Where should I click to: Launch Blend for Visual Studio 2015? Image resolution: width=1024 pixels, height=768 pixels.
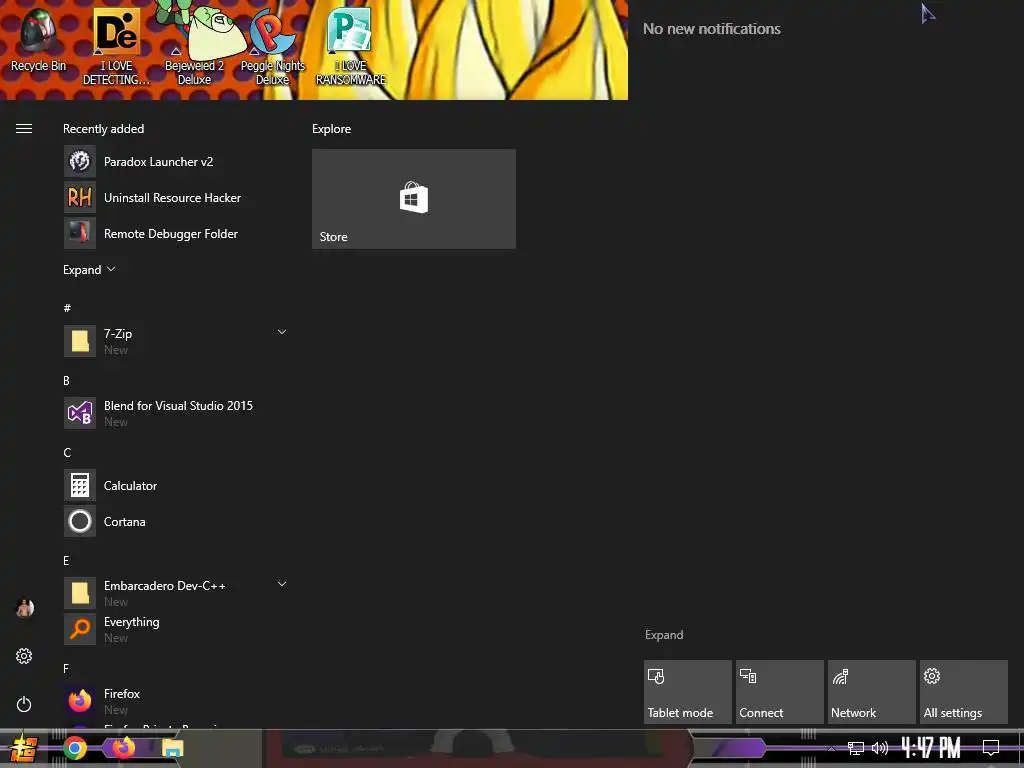coord(176,413)
